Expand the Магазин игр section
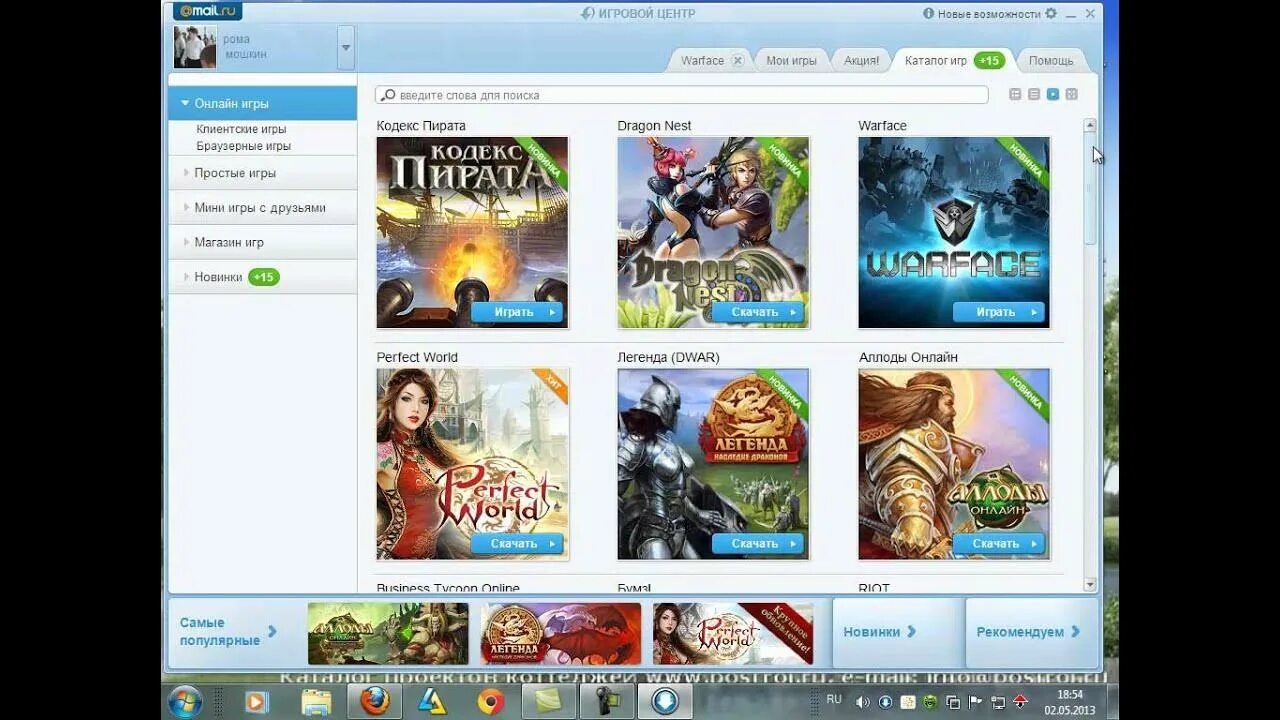Viewport: 1280px width, 720px height. pyautogui.click(x=262, y=242)
